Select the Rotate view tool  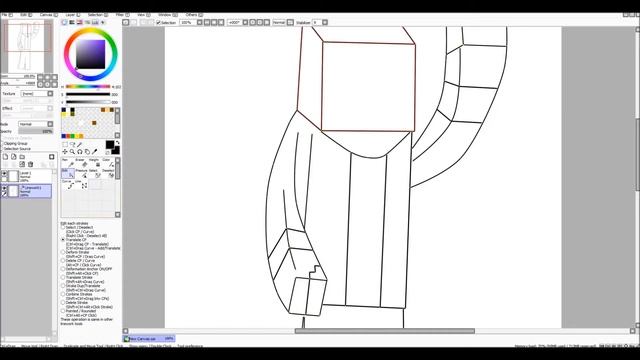coord(80,152)
